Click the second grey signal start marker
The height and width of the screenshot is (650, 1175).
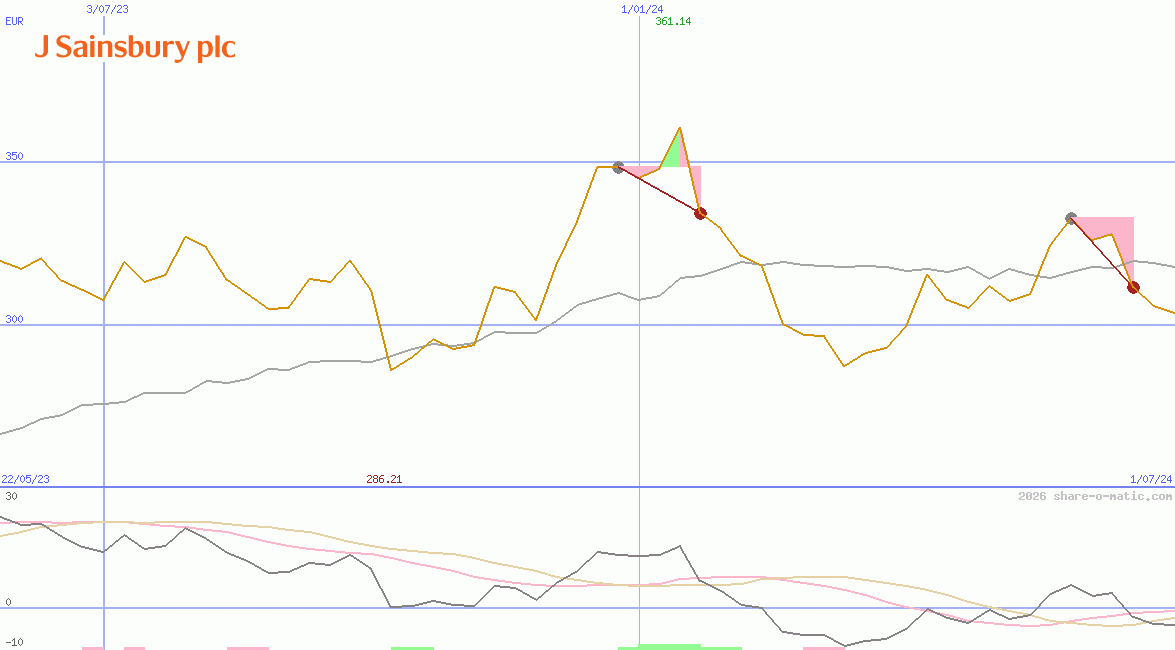click(x=1072, y=218)
